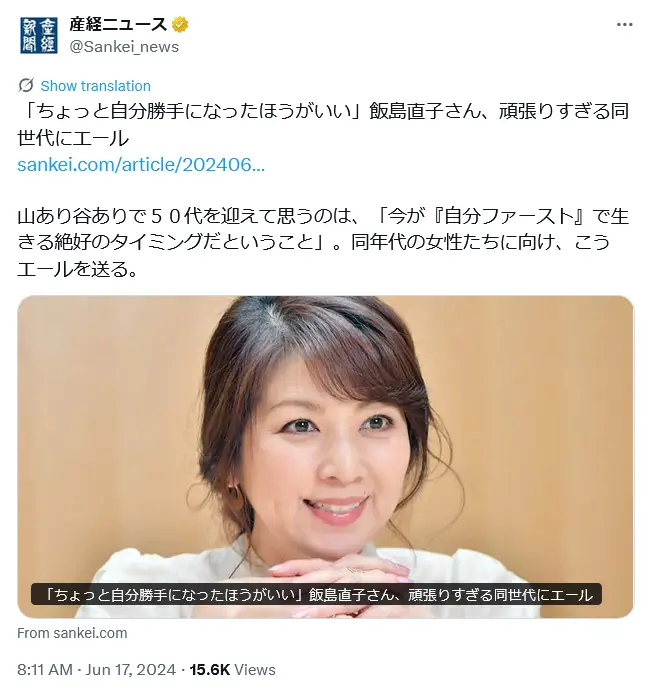This screenshot has width=652, height=691.
Task: Click the @Sankei_news handle
Action: (124, 47)
